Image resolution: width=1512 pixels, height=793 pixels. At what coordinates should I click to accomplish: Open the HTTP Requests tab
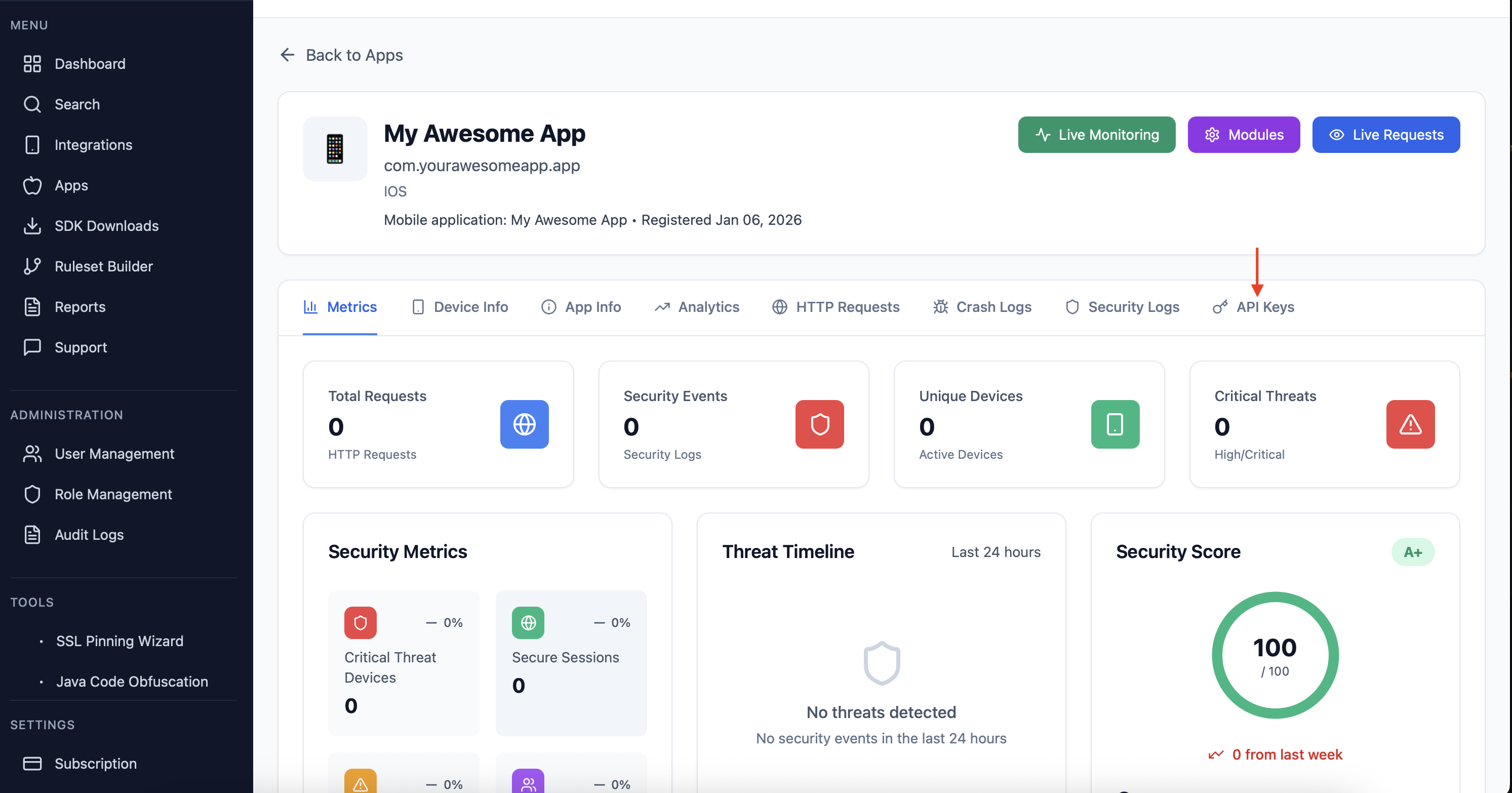coord(835,307)
